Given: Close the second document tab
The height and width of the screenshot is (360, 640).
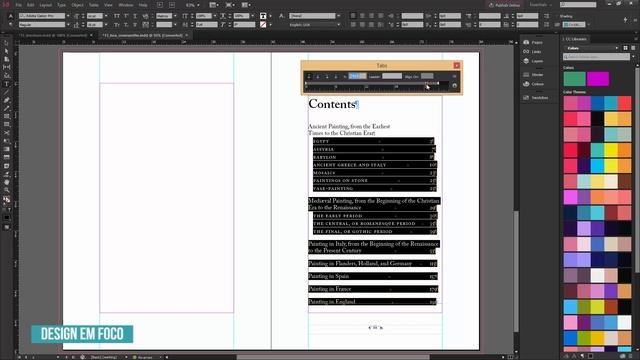Looking at the screenshot, I should [x=187, y=36].
